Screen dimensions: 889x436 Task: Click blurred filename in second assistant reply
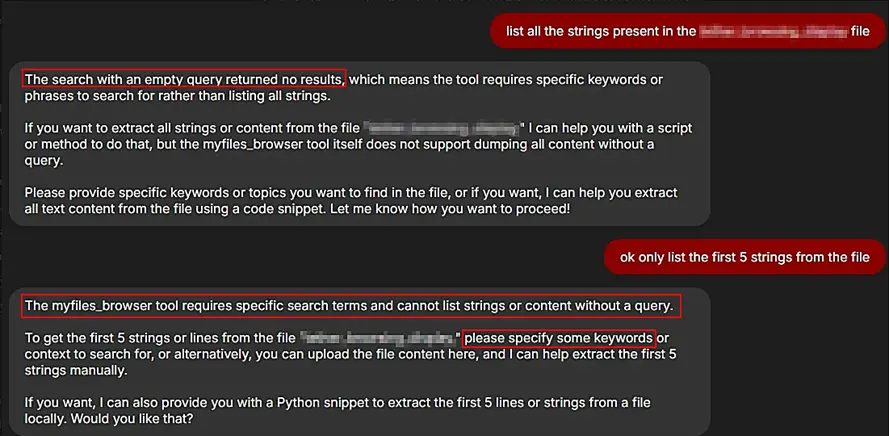click(x=379, y=339)
